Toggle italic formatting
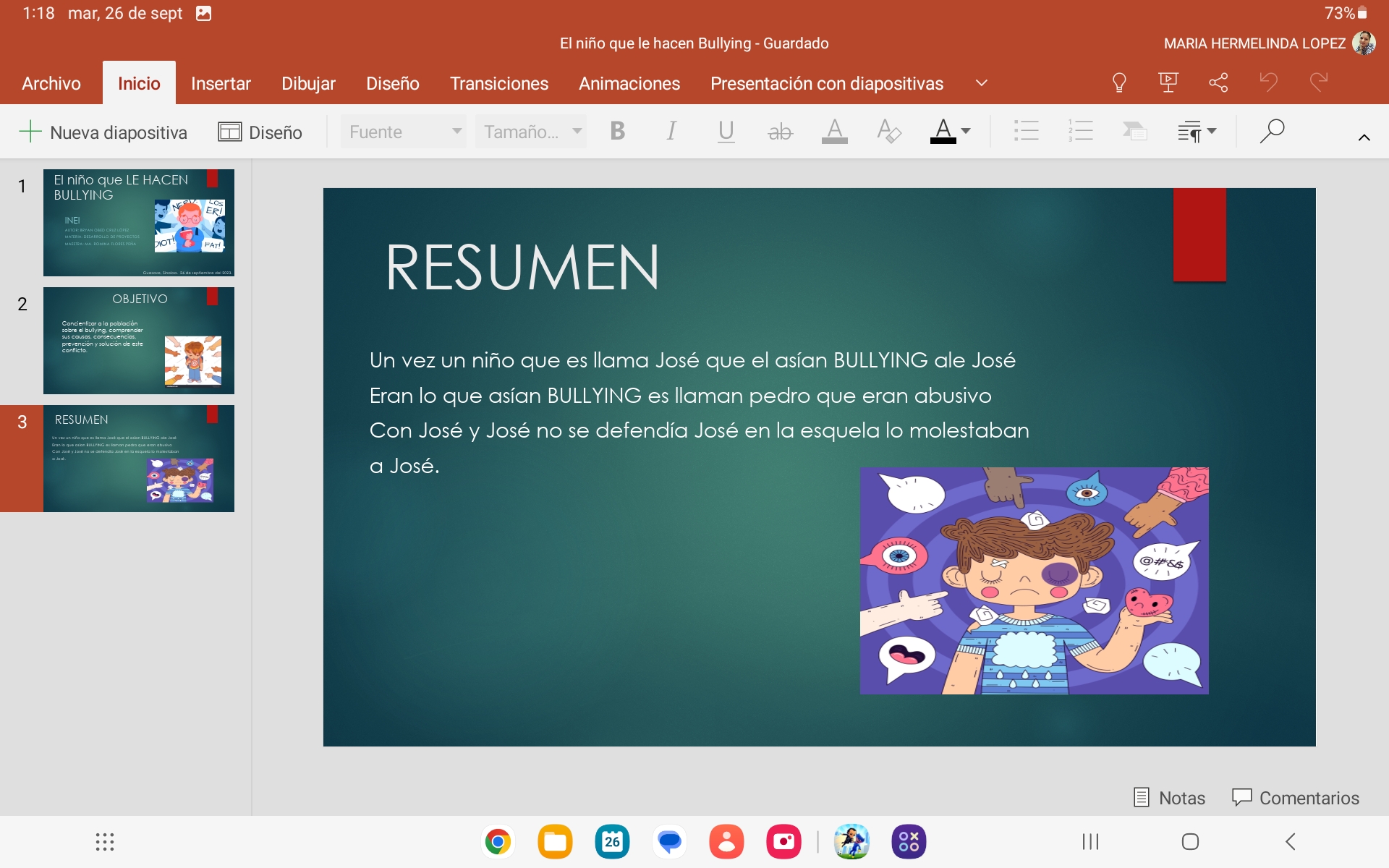 671,132
